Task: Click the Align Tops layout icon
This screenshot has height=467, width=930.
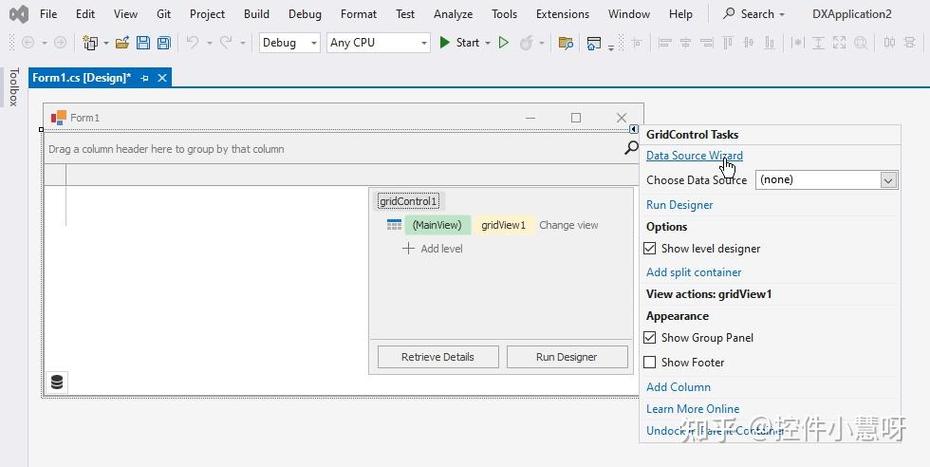Action: [728, 43]
